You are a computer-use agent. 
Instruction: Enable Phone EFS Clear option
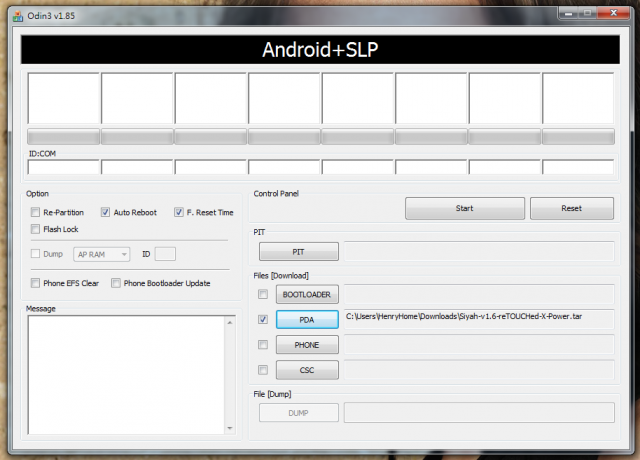point(36,283)
